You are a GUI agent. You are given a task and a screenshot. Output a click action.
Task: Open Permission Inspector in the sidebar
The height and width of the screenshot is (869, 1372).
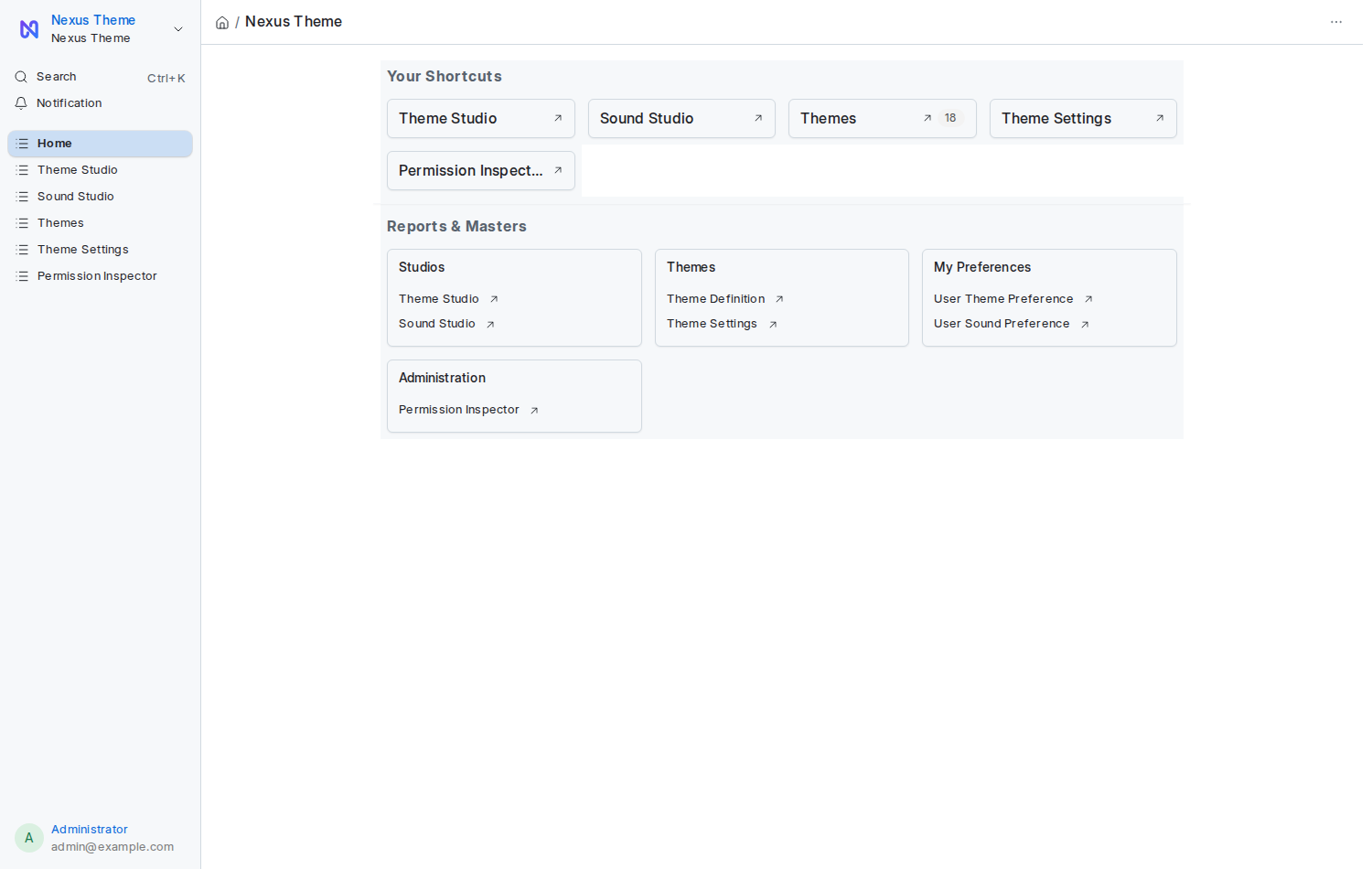pyautogui.click(x=100, y=276)
